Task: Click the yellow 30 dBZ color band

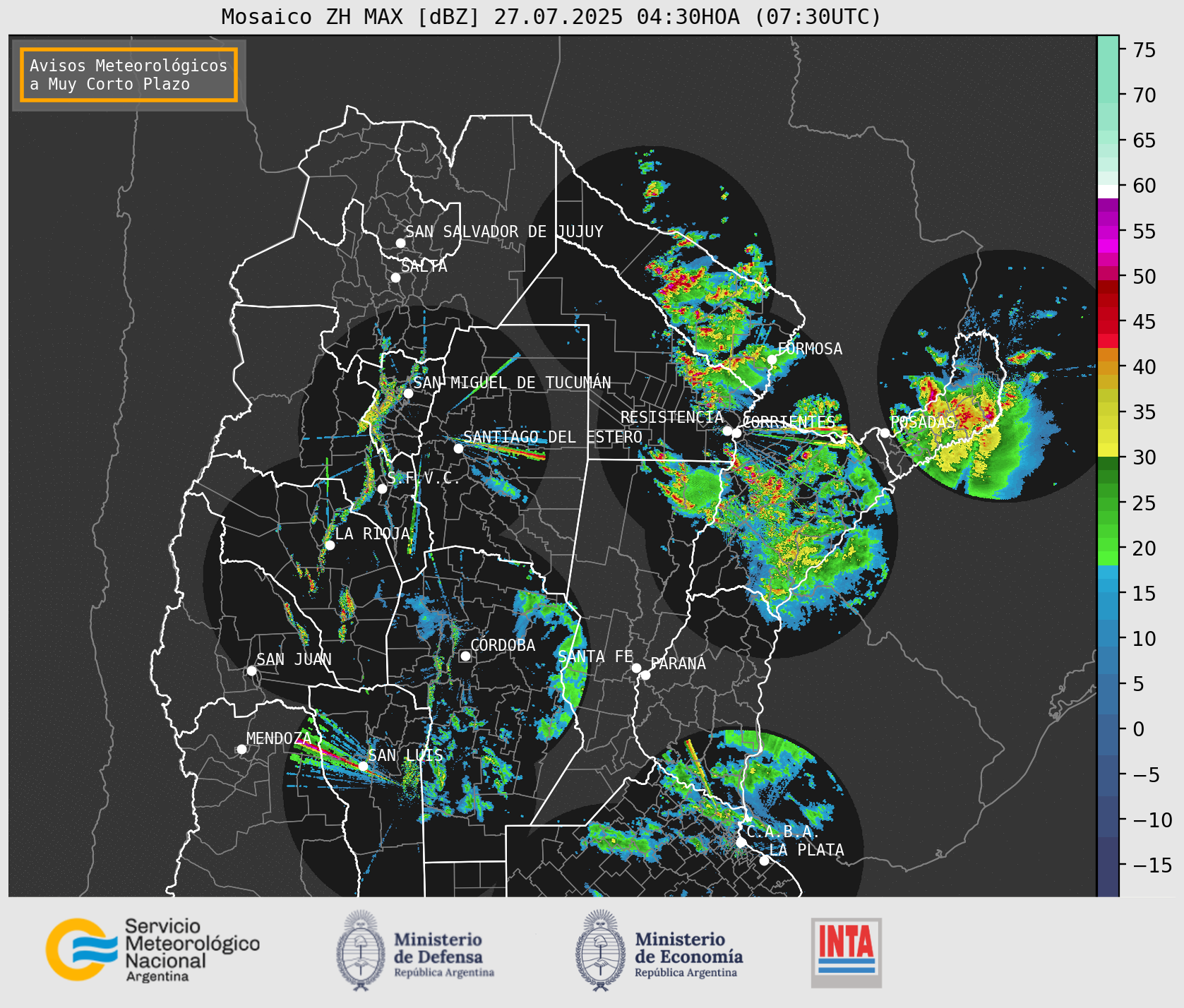Action: pyautogui.click(x=1108, y=450)
